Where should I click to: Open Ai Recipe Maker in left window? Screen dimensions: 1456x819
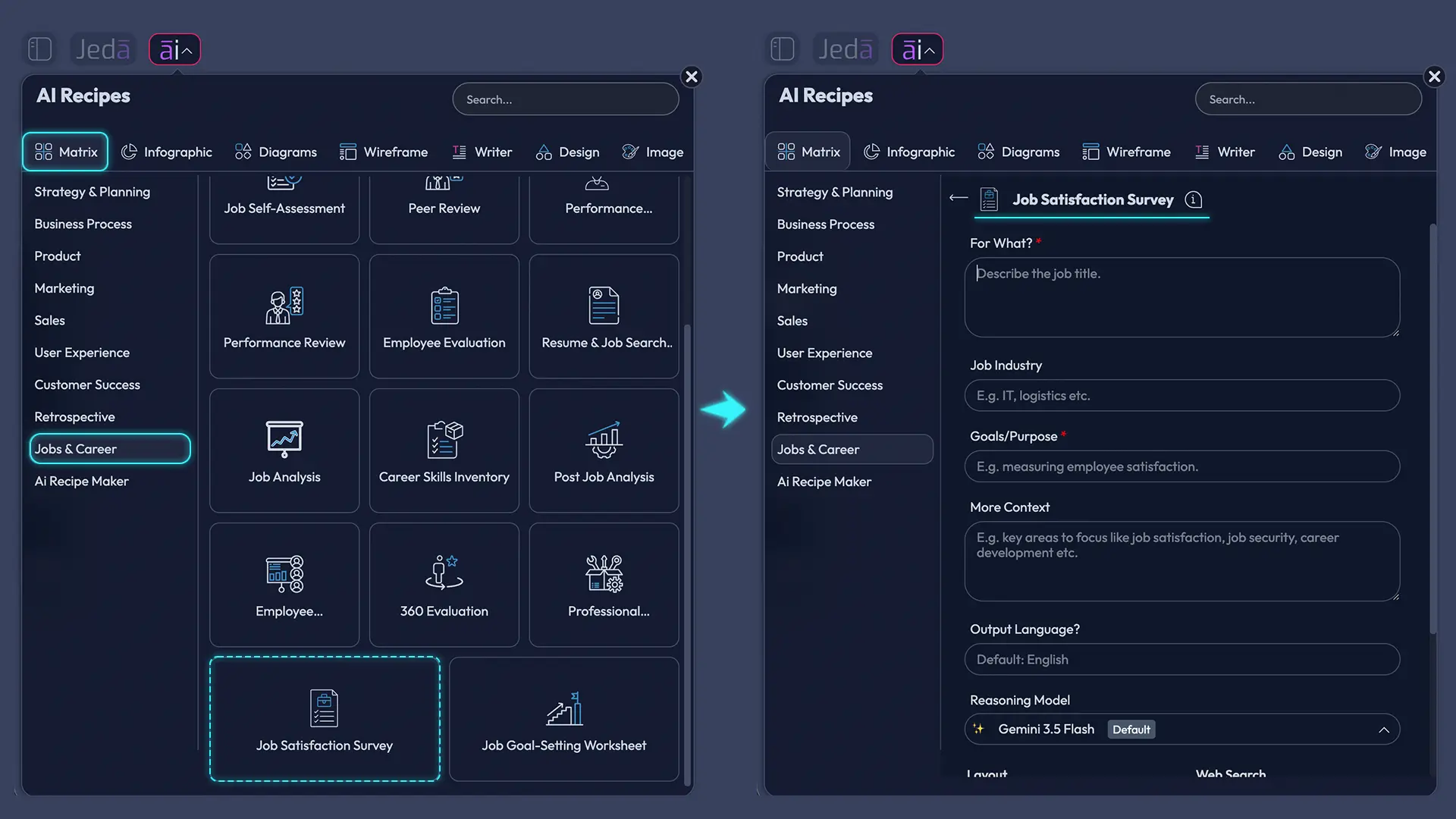point(81,482)
